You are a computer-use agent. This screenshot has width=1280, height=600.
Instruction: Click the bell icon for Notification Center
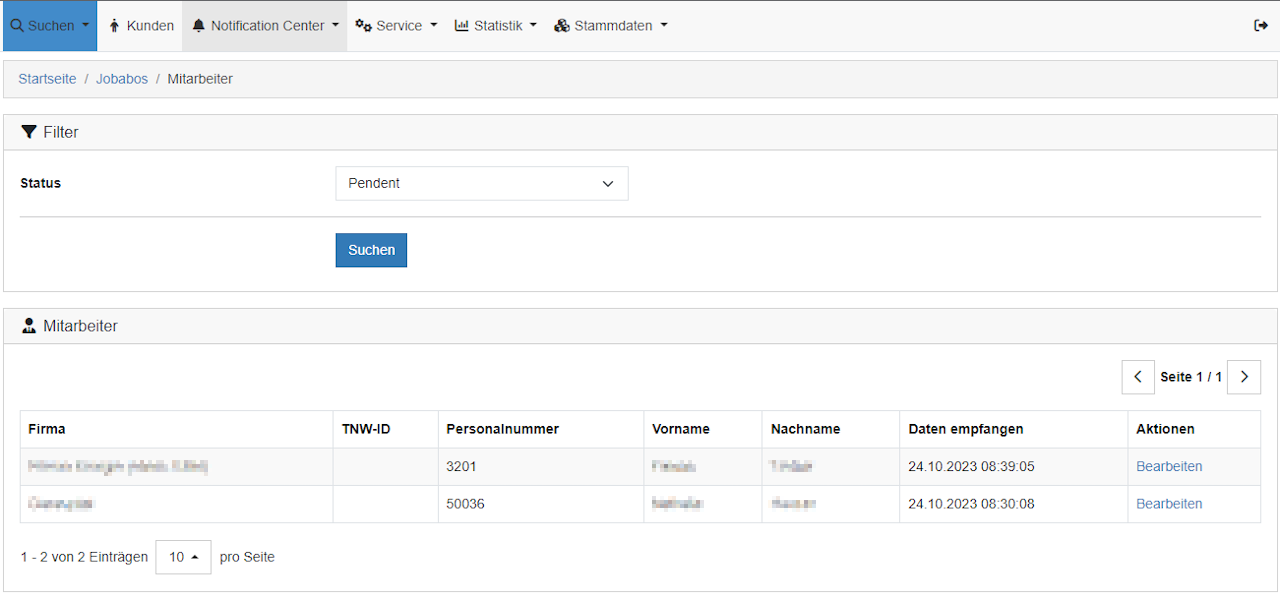[x=198, y=26]
